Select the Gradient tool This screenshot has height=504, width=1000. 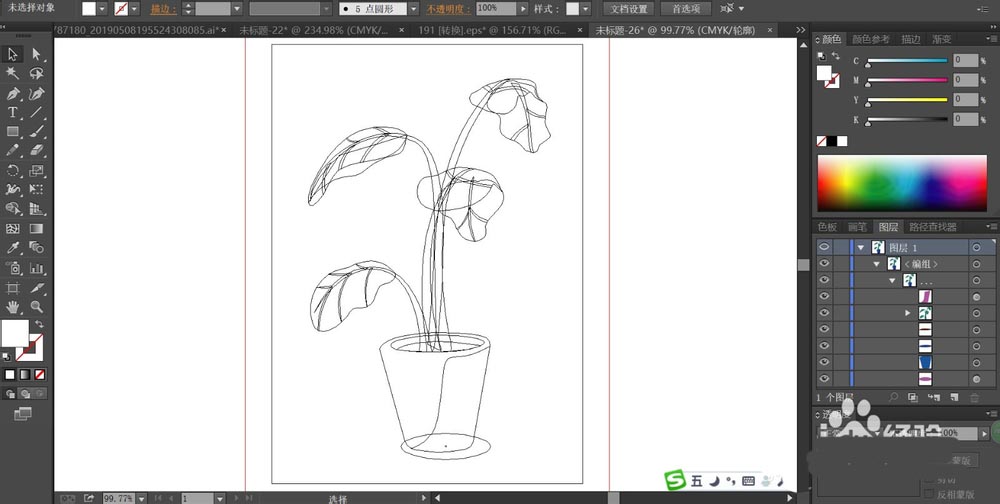coord(36,228)
